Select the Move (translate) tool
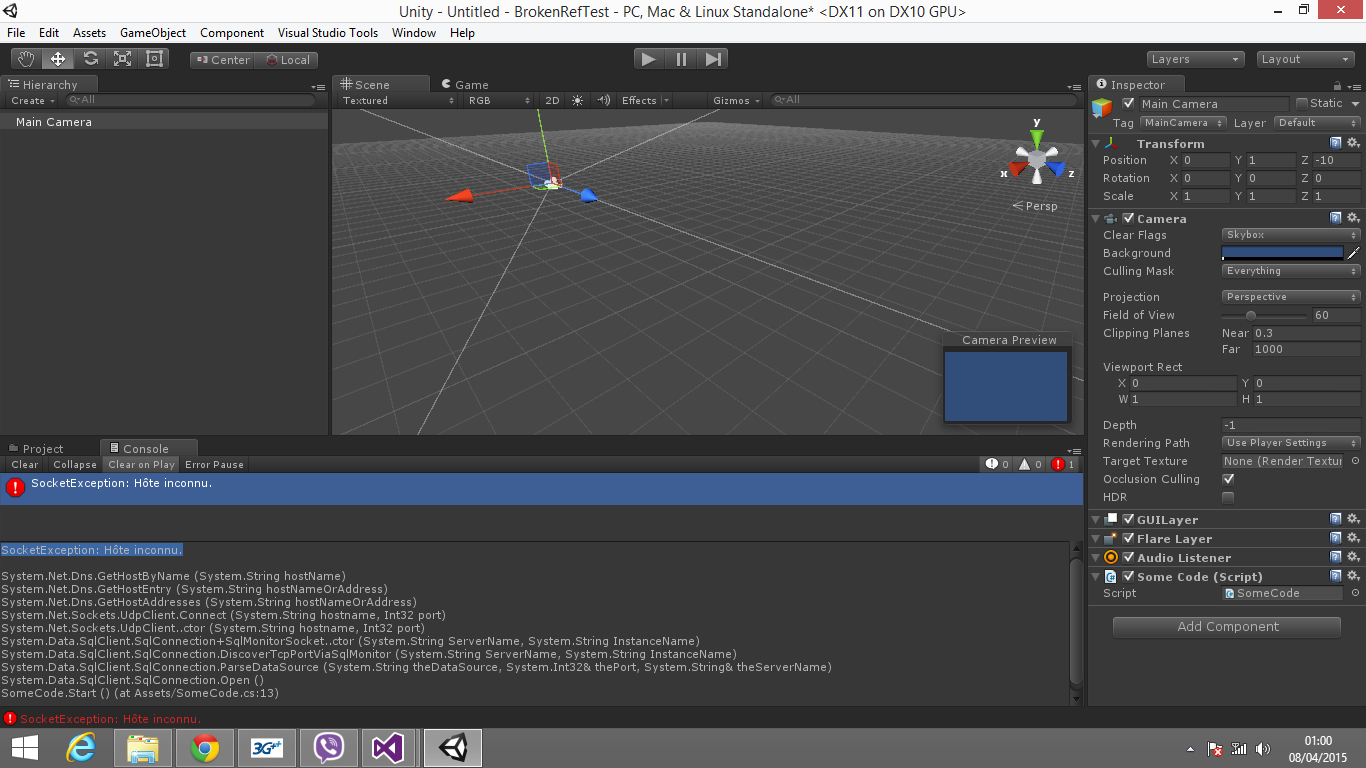The image size is (1366, 768). coord(57,59)
